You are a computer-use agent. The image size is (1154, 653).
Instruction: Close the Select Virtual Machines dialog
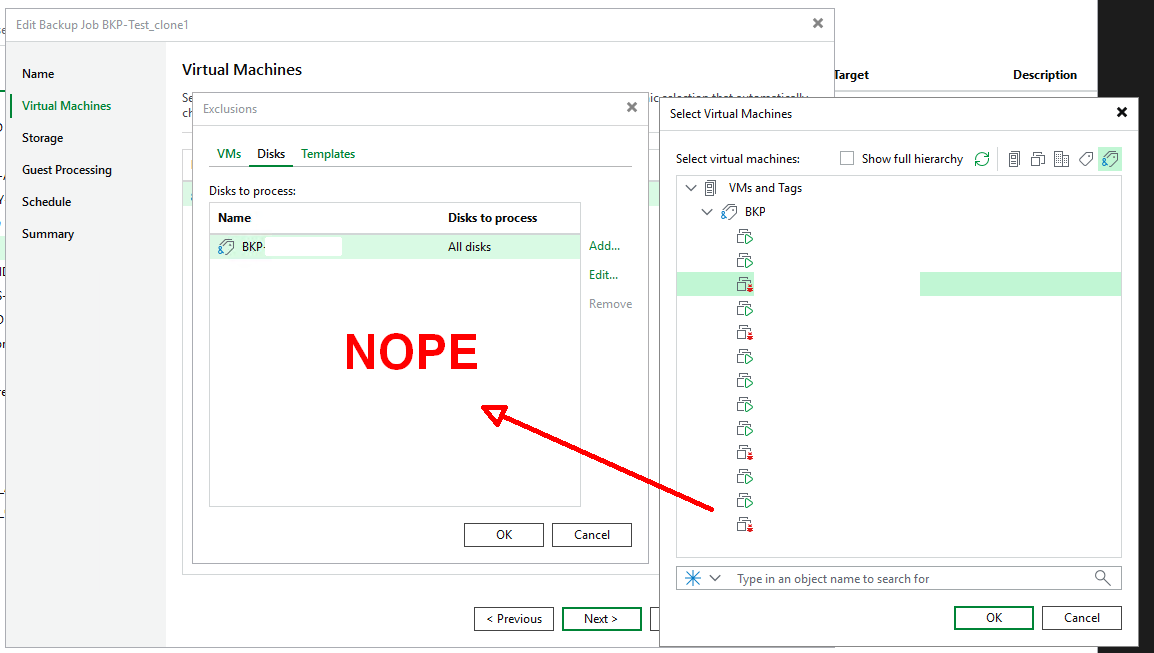[x=1122, y=112]
